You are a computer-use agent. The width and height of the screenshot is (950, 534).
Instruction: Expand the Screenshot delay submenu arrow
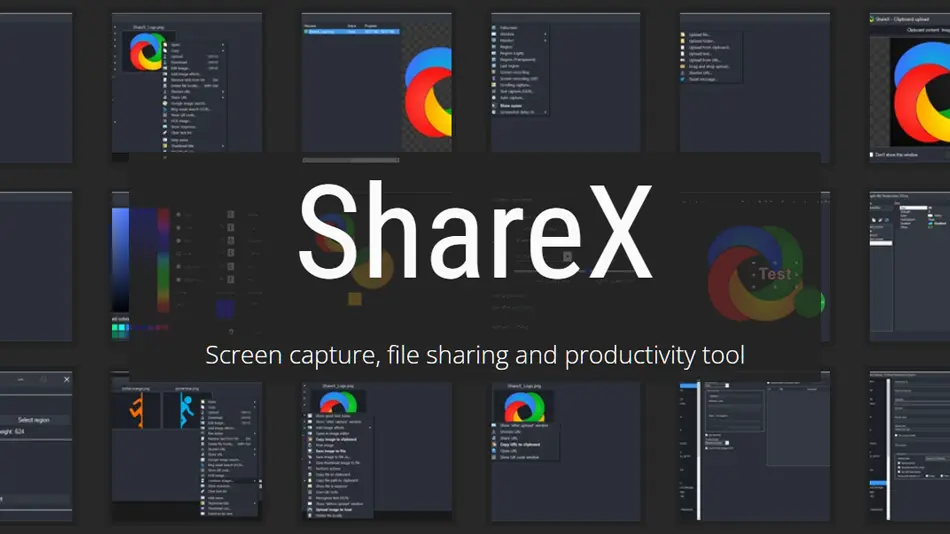click(545, 112)
